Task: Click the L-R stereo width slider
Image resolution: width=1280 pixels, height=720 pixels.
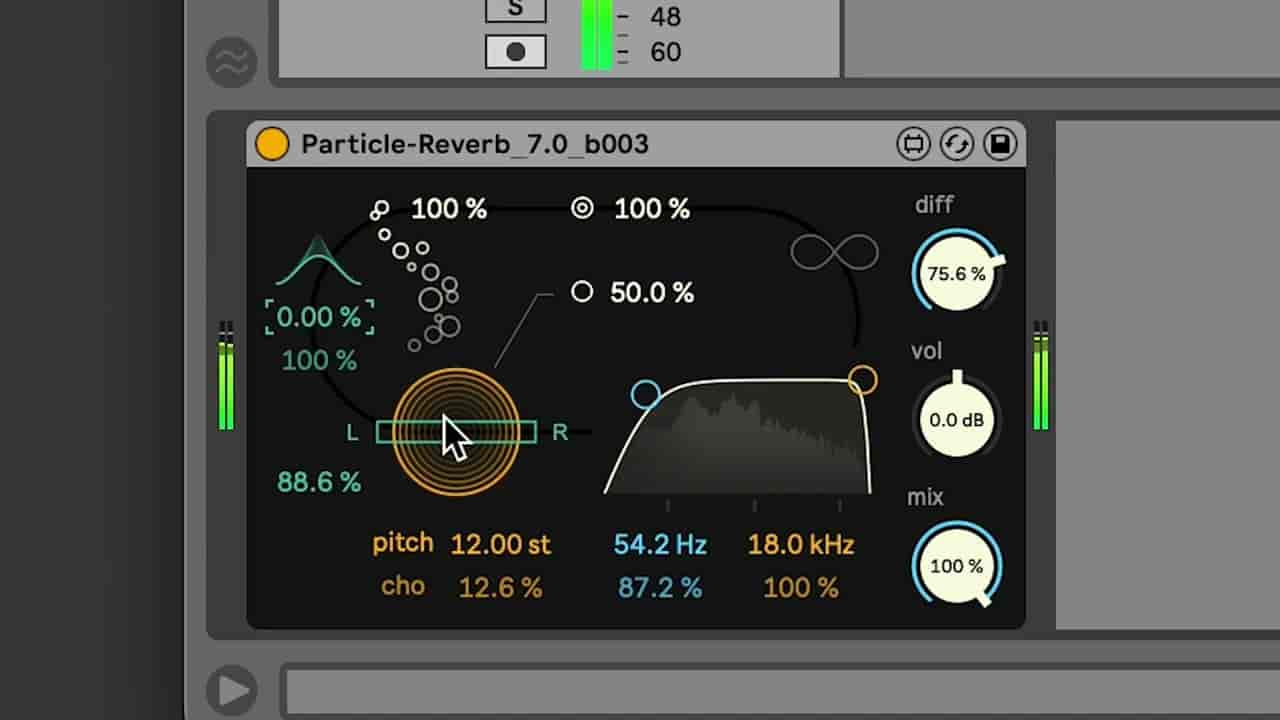Action: 455,432
